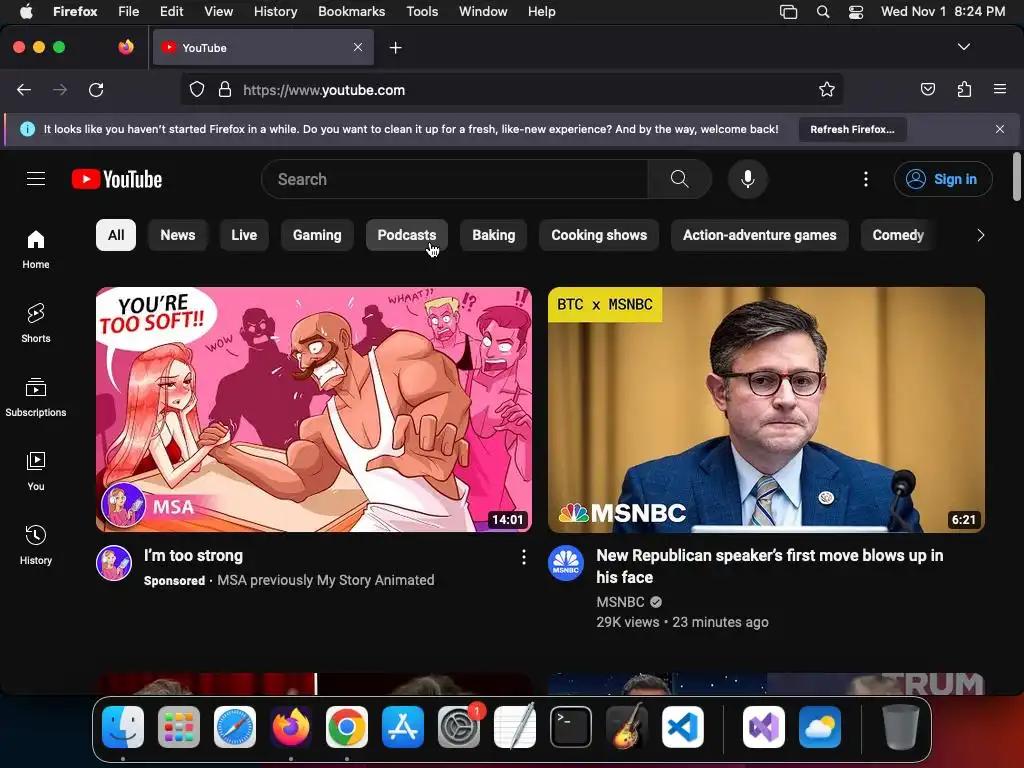Play the MSNBC video thumbnail

(766, 409)
